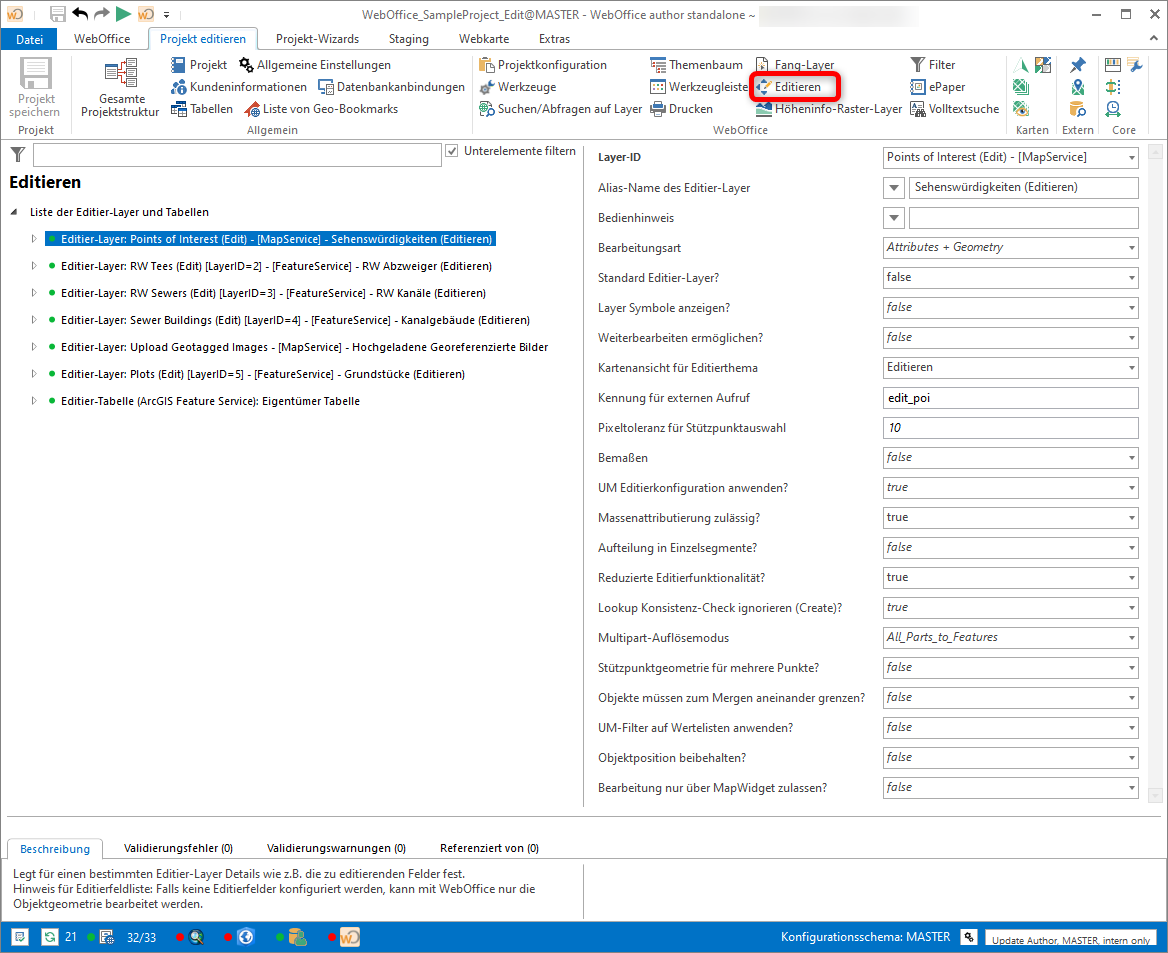Toggle the Unterelemente filtern checkbox

click(452, 151)
